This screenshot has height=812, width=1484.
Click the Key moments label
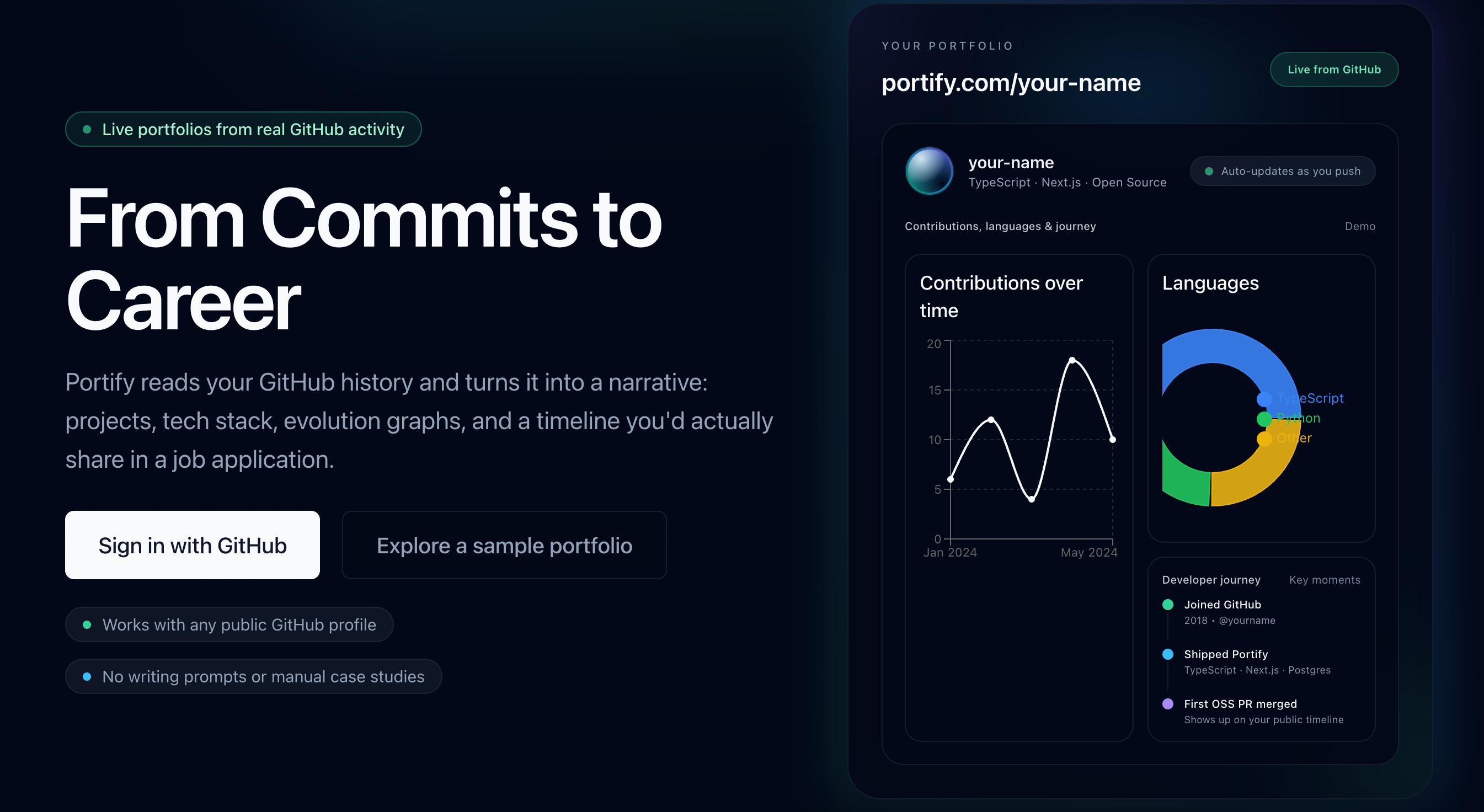[1325, 580]
